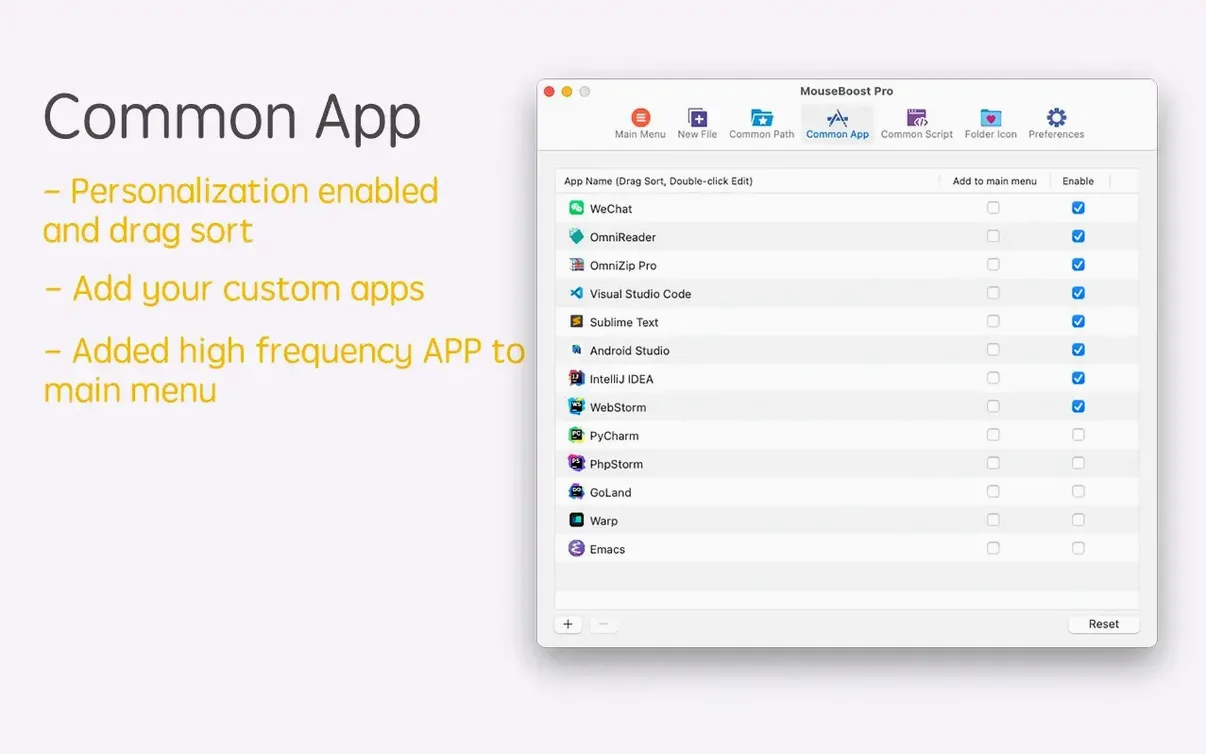Image resolution: width=1206 pixels, height=754 pixels.
Task: Enable the Emacs Enable checkbox
Action: [1078, 548]
